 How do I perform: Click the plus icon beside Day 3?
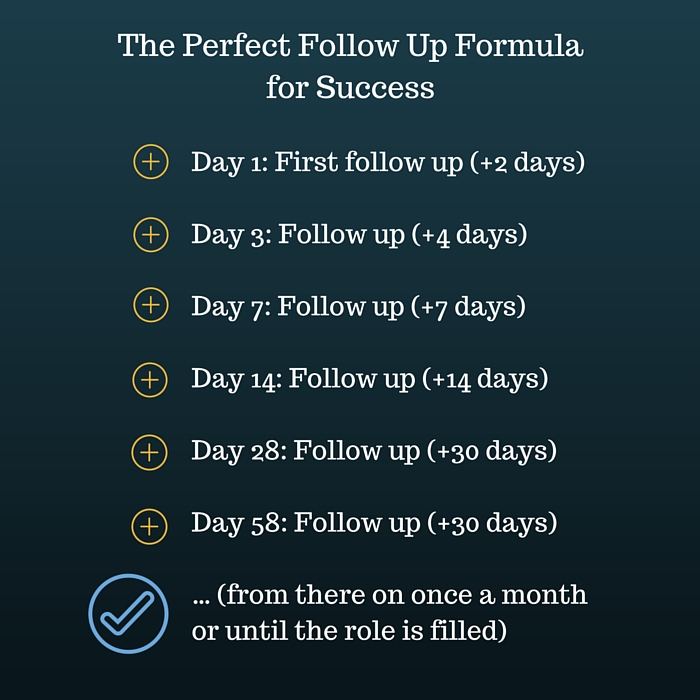150,234
